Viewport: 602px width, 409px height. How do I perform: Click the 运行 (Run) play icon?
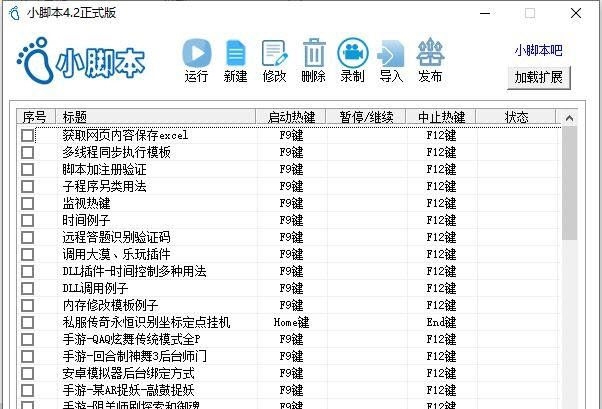pyautogui.click(x=196, y=53)
